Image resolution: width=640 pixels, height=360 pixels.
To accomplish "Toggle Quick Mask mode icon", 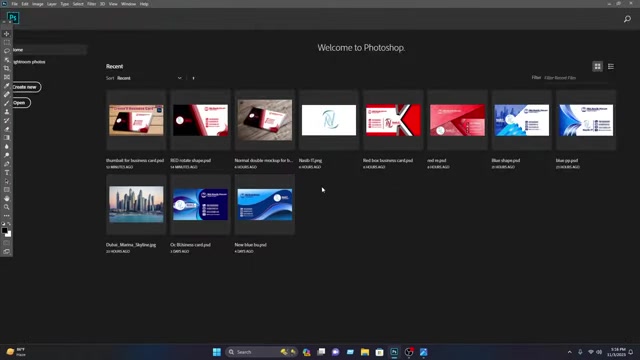I will (x=7, y=243).
